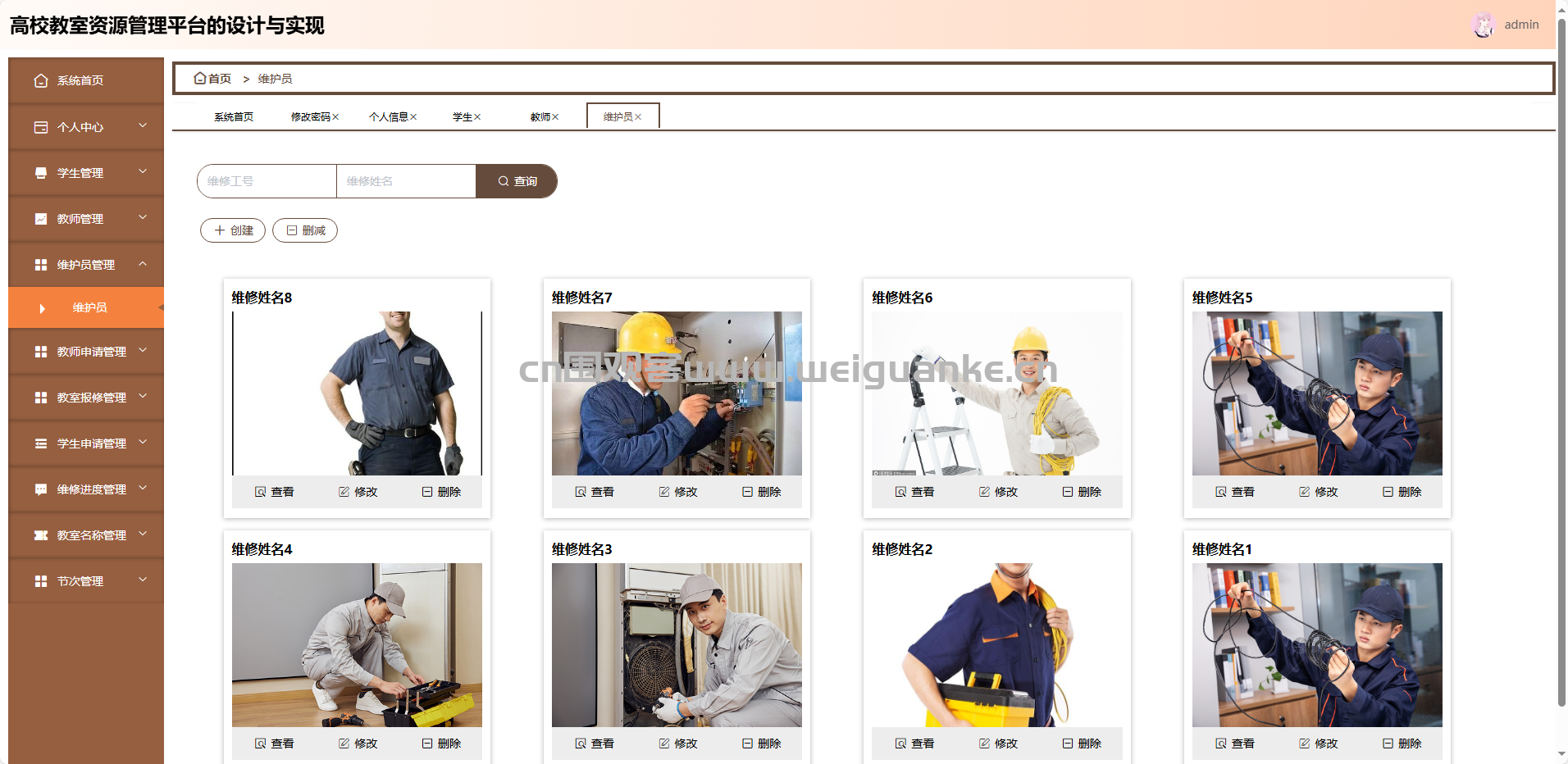Click edit icon on 维修姓名7 card
This screenshot has width=1568, height=764.
(x=664, y=492)
